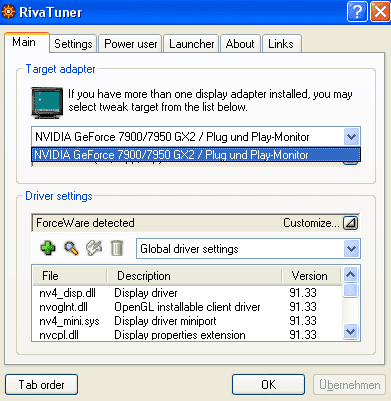The width and height of the screenshot is (391, 401).
Task: Sort by the File column header
Action: [70, 276]
